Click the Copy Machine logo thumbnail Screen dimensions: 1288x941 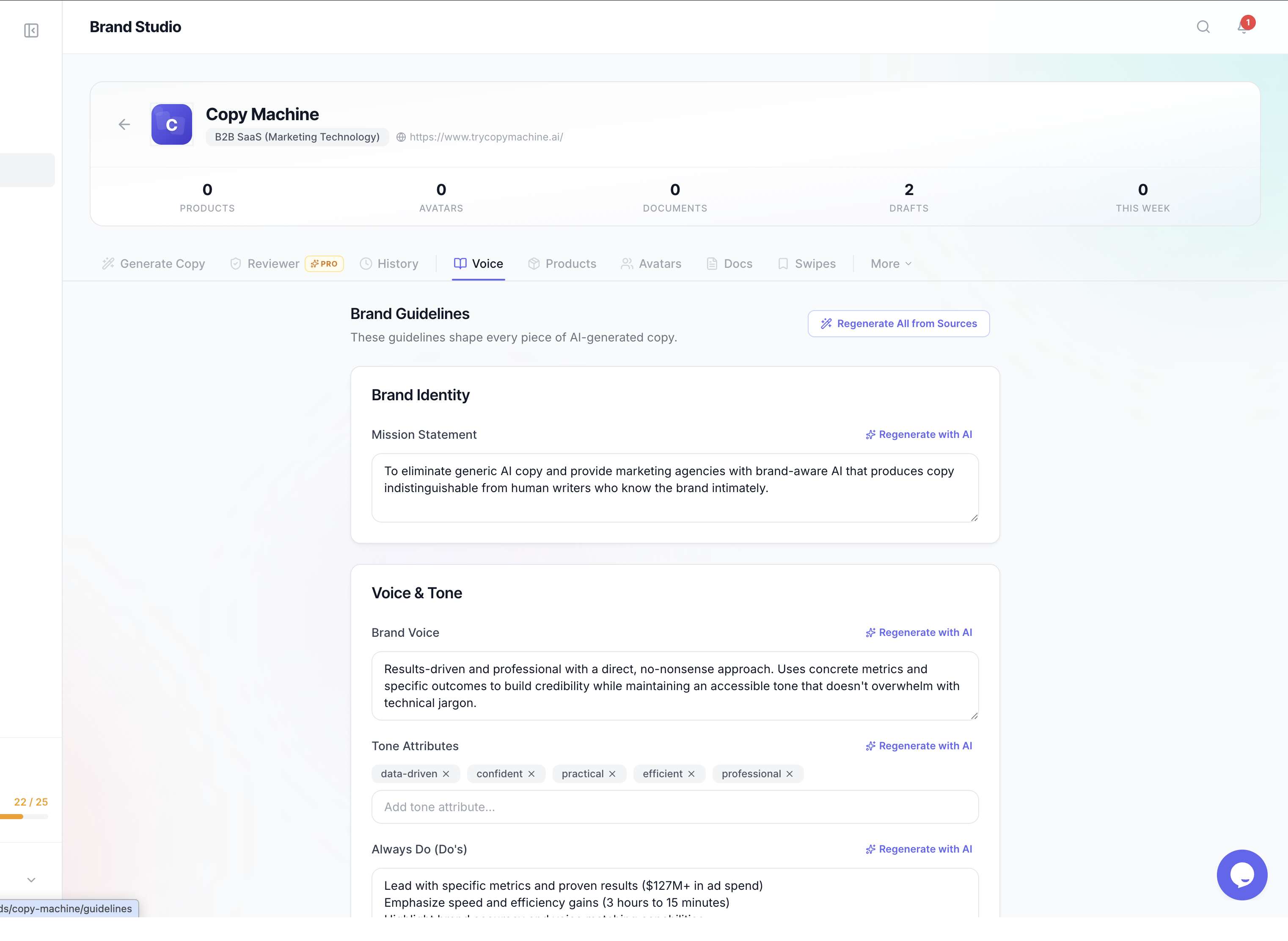[171, 124]
